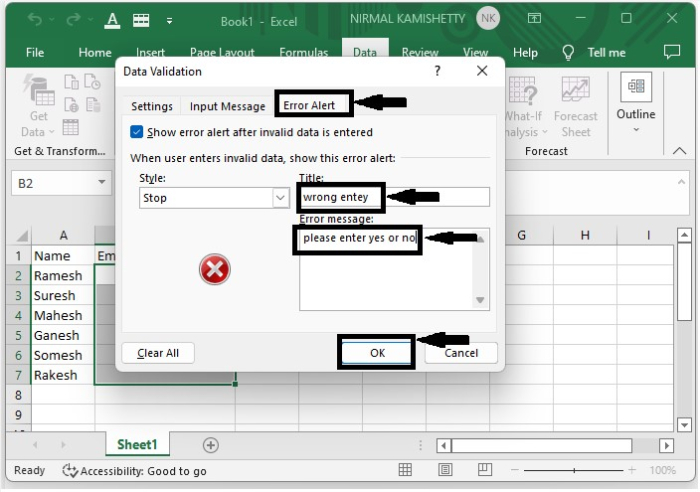Select the Error Alert tab
Viewport: 700px width, 492px height.
point(309,105)
